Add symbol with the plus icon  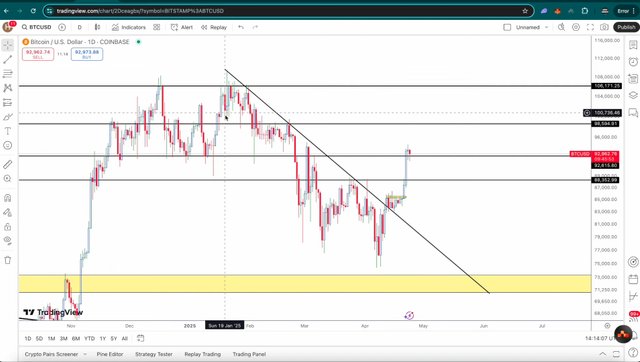[62, 27]
